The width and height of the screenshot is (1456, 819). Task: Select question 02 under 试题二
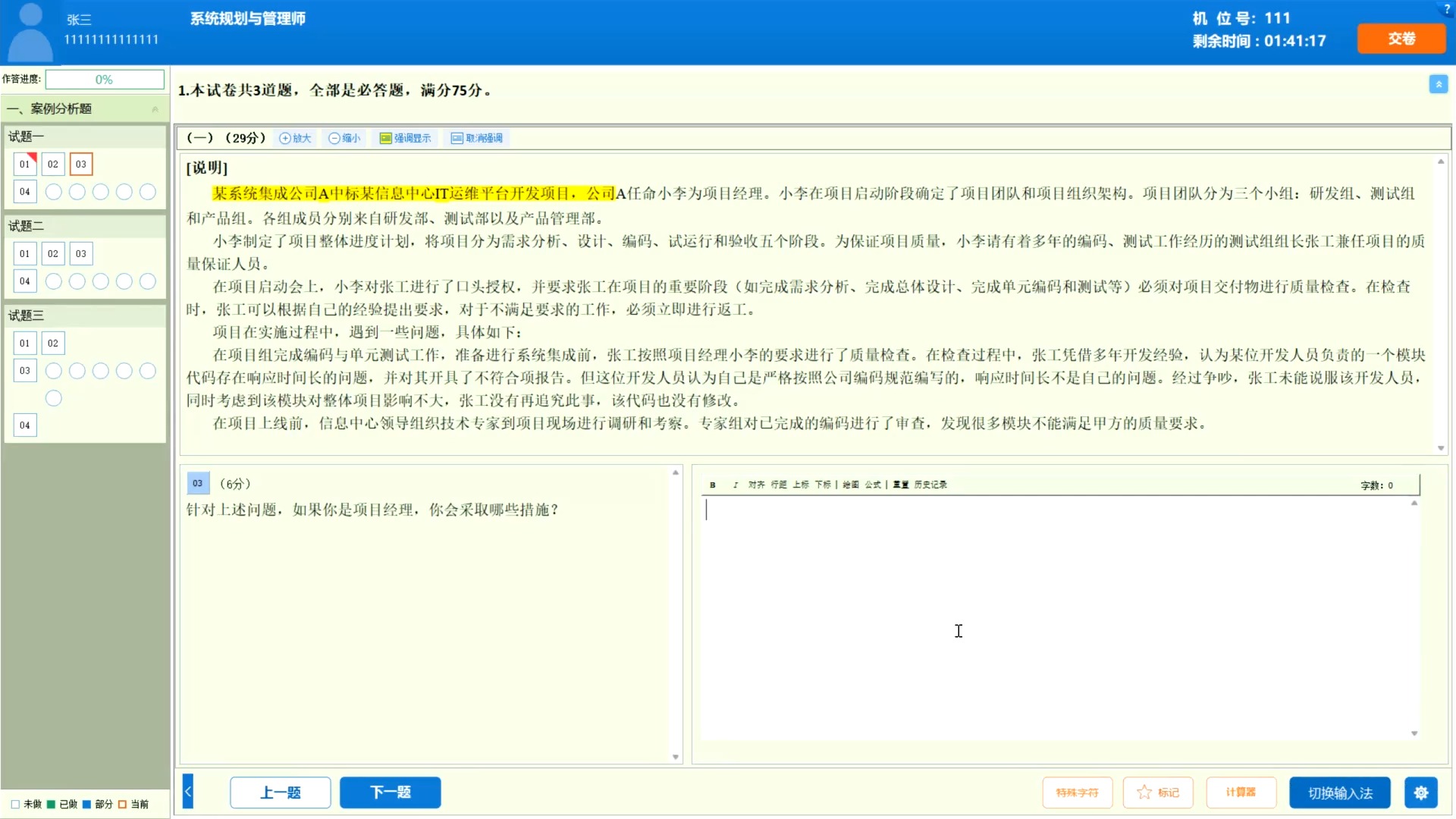click(53, 253)
